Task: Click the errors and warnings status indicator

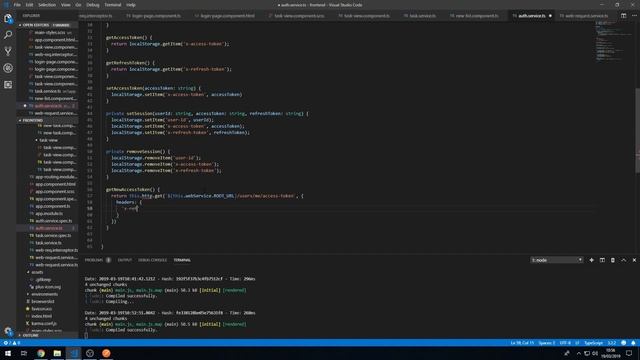Action: [11, 343]
